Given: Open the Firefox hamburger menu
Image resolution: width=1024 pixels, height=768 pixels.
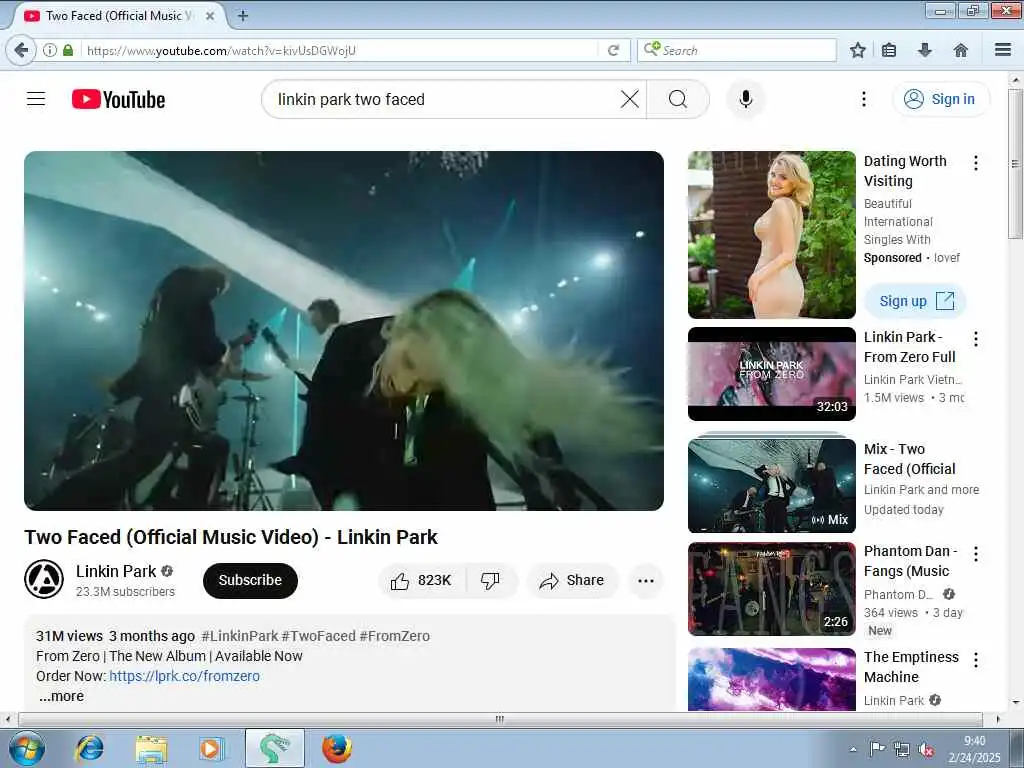Looking at the screenshot, I should click(x=1003, y=50).
